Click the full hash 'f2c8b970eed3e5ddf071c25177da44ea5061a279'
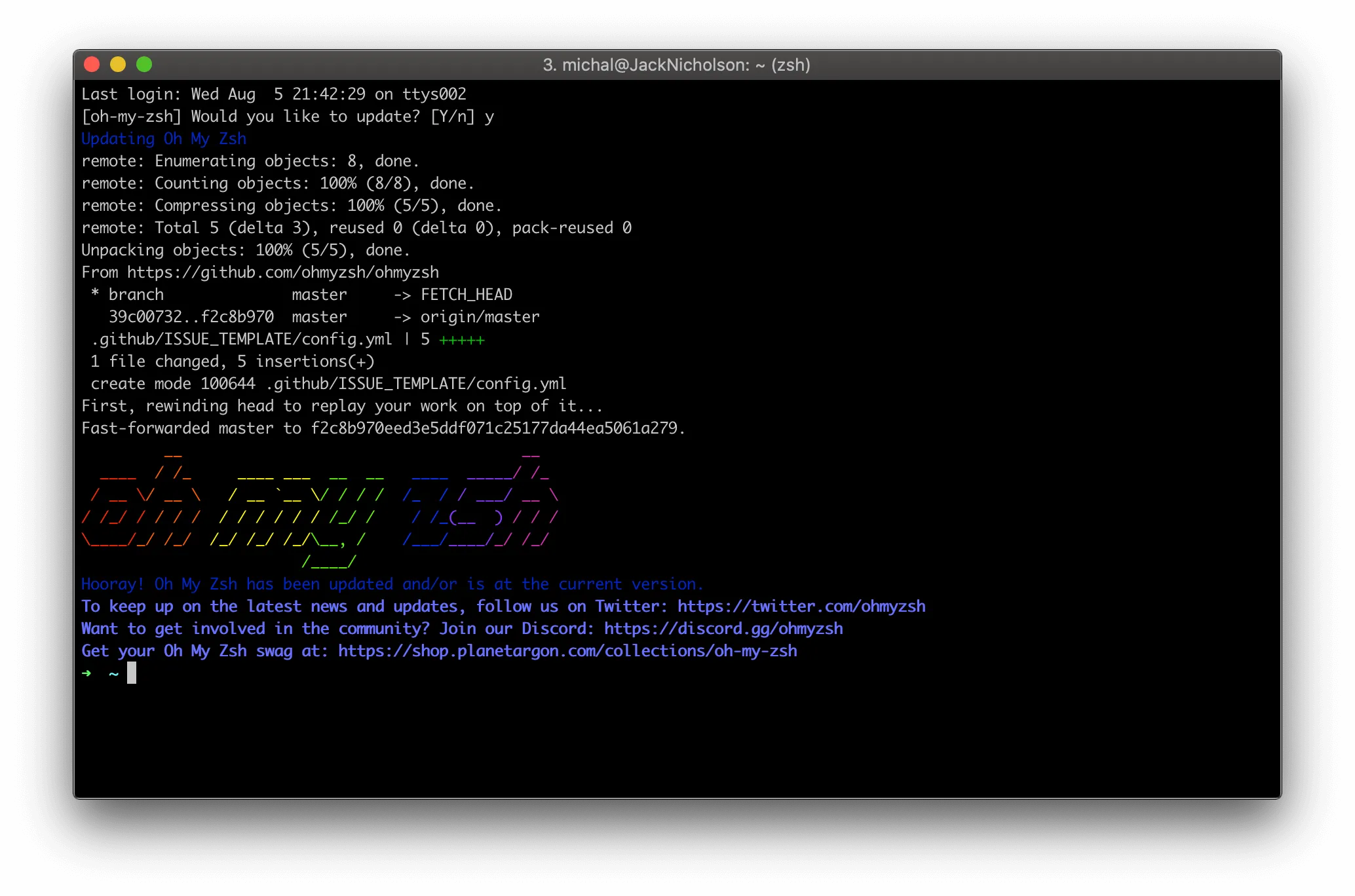Screen dimensions: 1355x896 [494, 428]
